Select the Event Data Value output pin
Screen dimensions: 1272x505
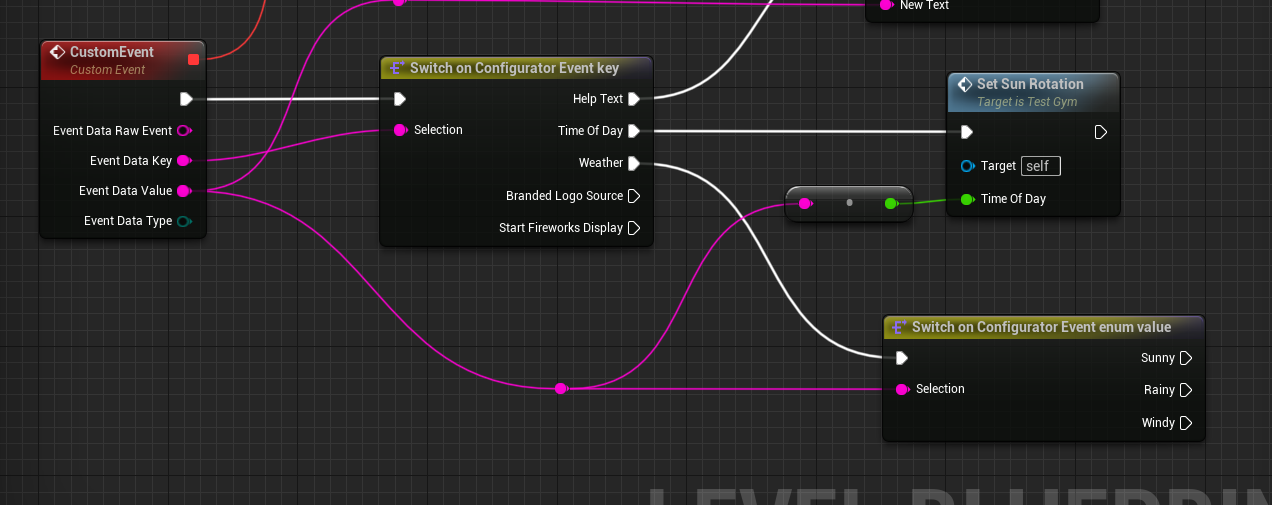184,190
